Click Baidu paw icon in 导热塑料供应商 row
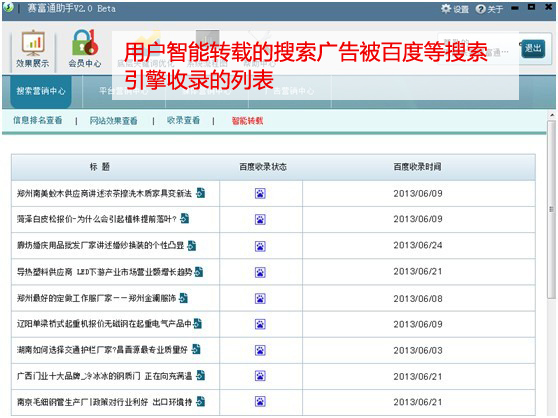Viewport: 558px width, 418px height. [x=260, y=272]
